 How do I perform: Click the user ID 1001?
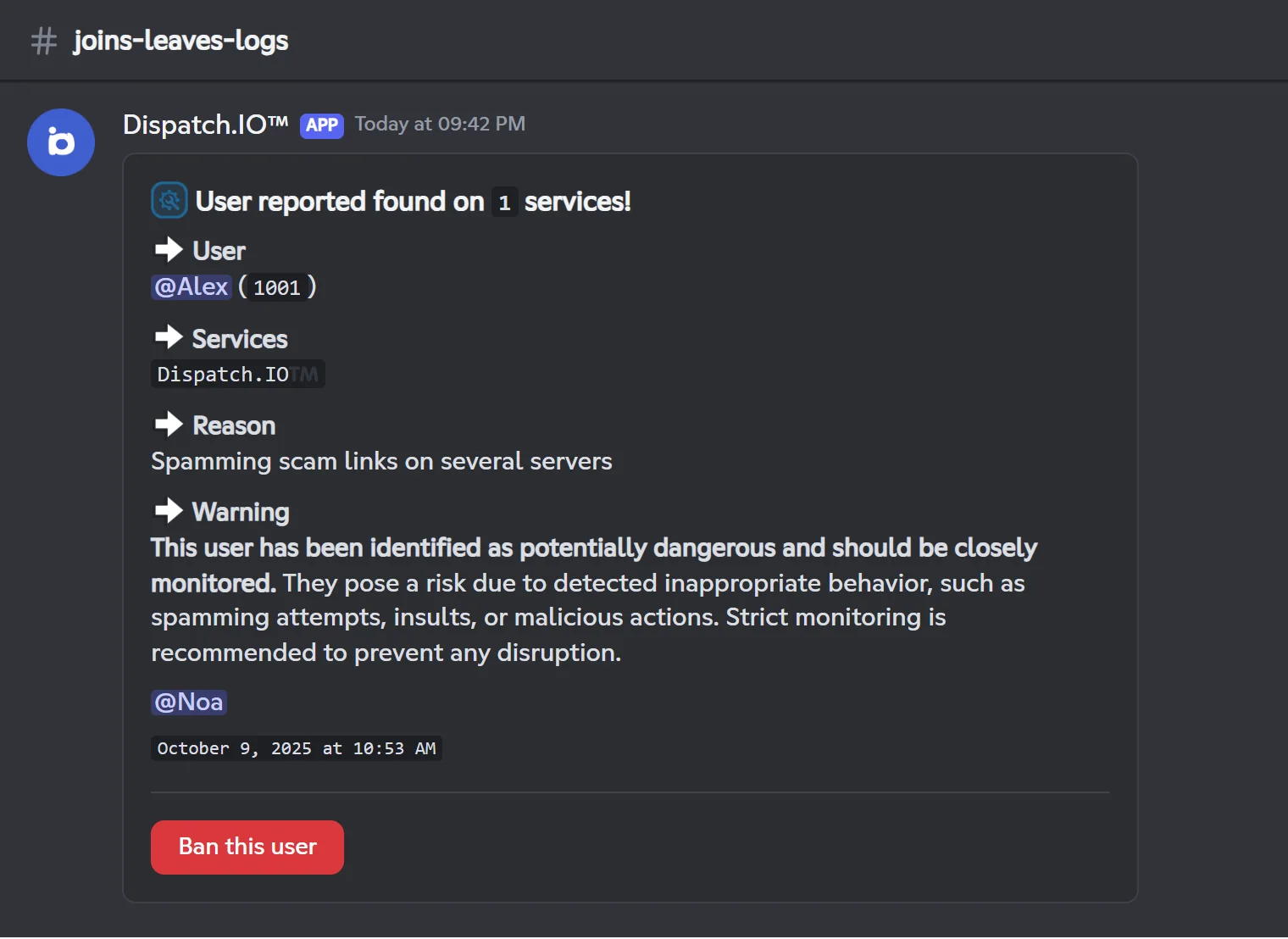(x=277, y=288)
